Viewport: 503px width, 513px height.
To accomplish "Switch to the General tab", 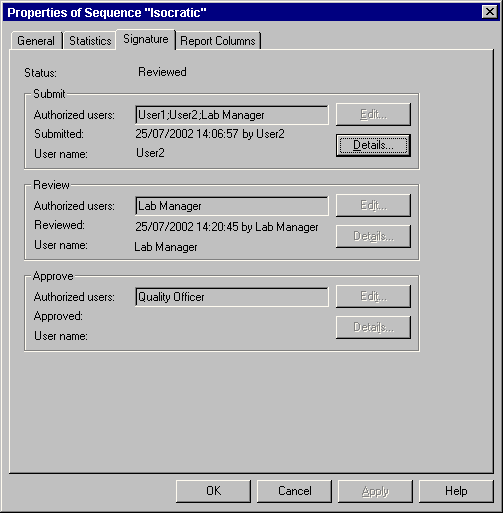I will [x=36, y=41].
